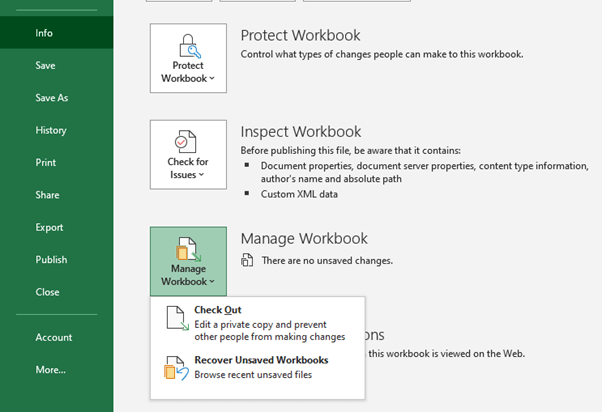602x412 pixels.
Task: Open the Account page
Action: [54, 337]
